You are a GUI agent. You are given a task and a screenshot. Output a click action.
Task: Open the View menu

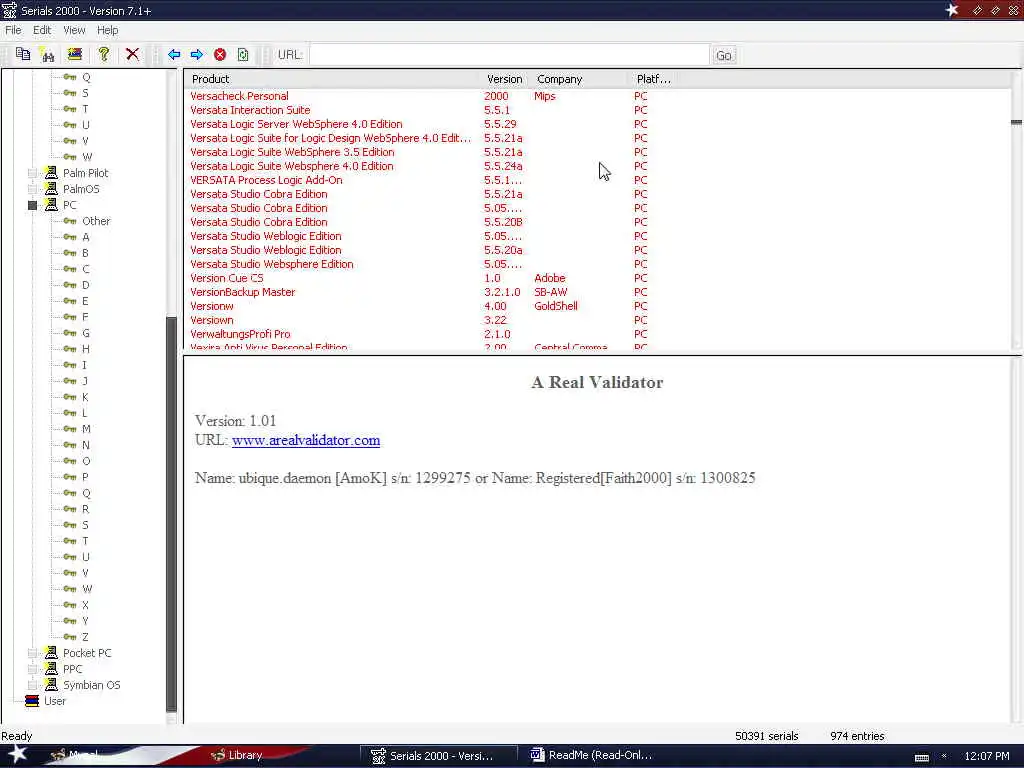74,30
